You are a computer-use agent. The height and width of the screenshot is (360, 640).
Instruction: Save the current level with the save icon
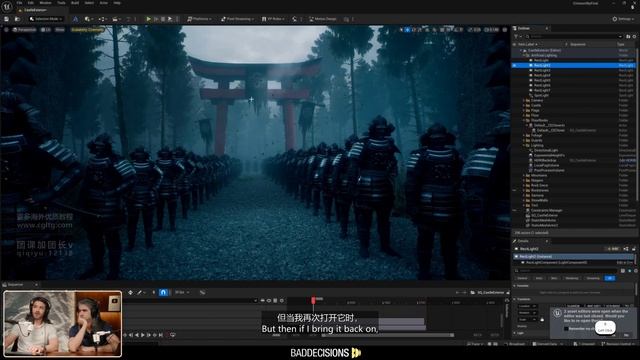[x=7, y=19]
